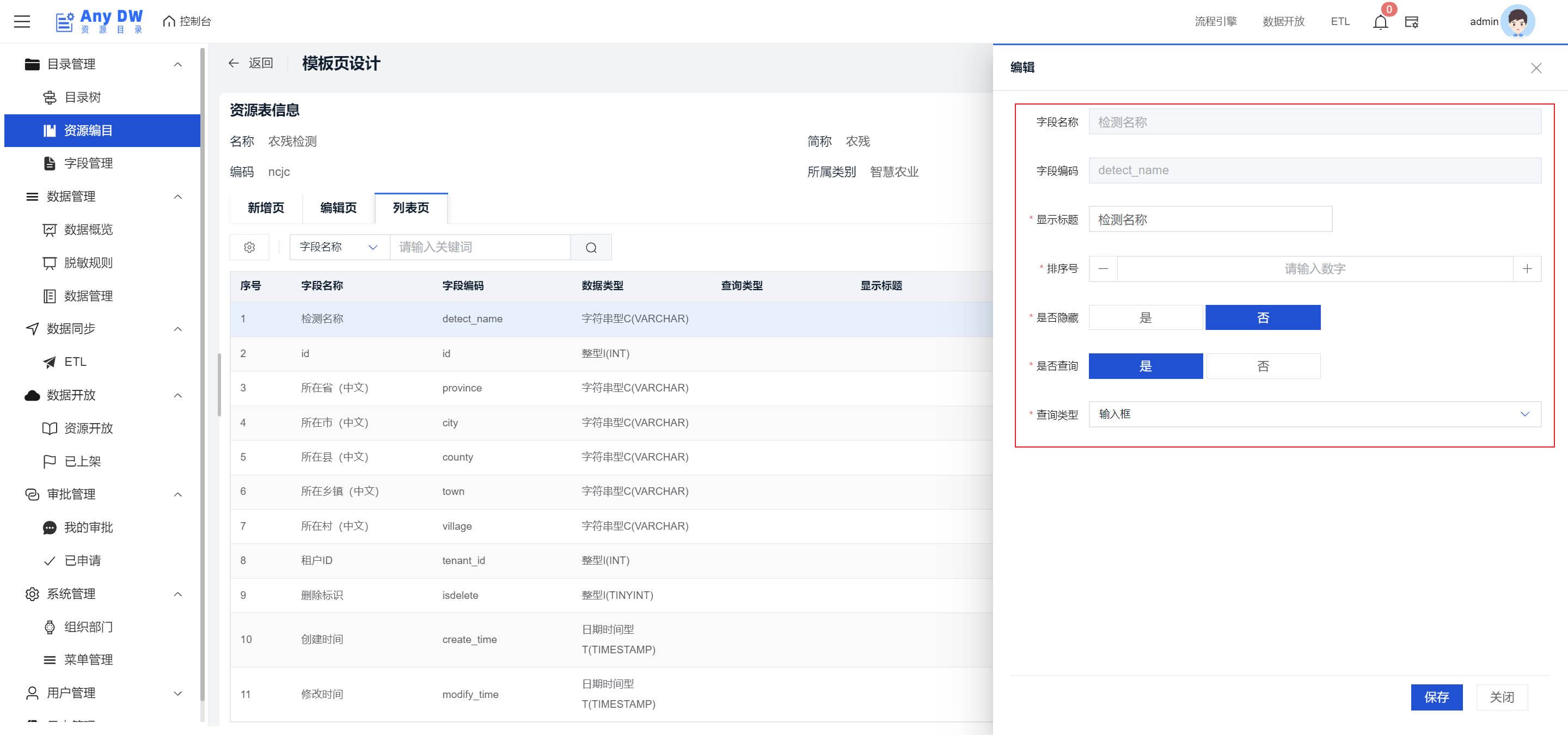Click the hamburger menu icon
Viewport: 1568px width, 735px height.
pyautogui.click(x=22, y=21)
